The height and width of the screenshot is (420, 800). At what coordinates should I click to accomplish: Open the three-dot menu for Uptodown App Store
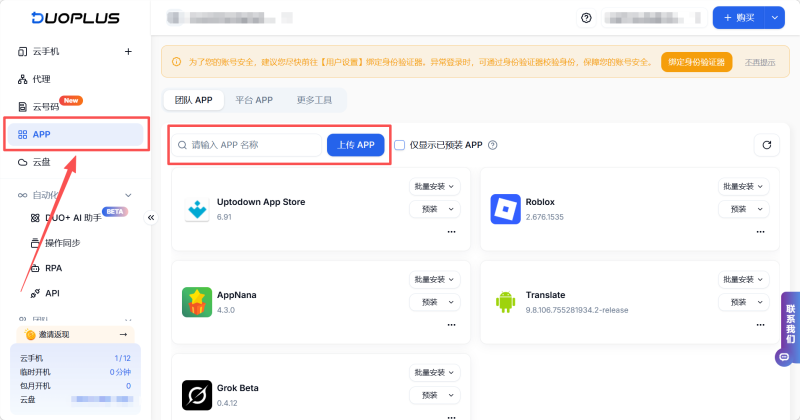click(451, 231)
